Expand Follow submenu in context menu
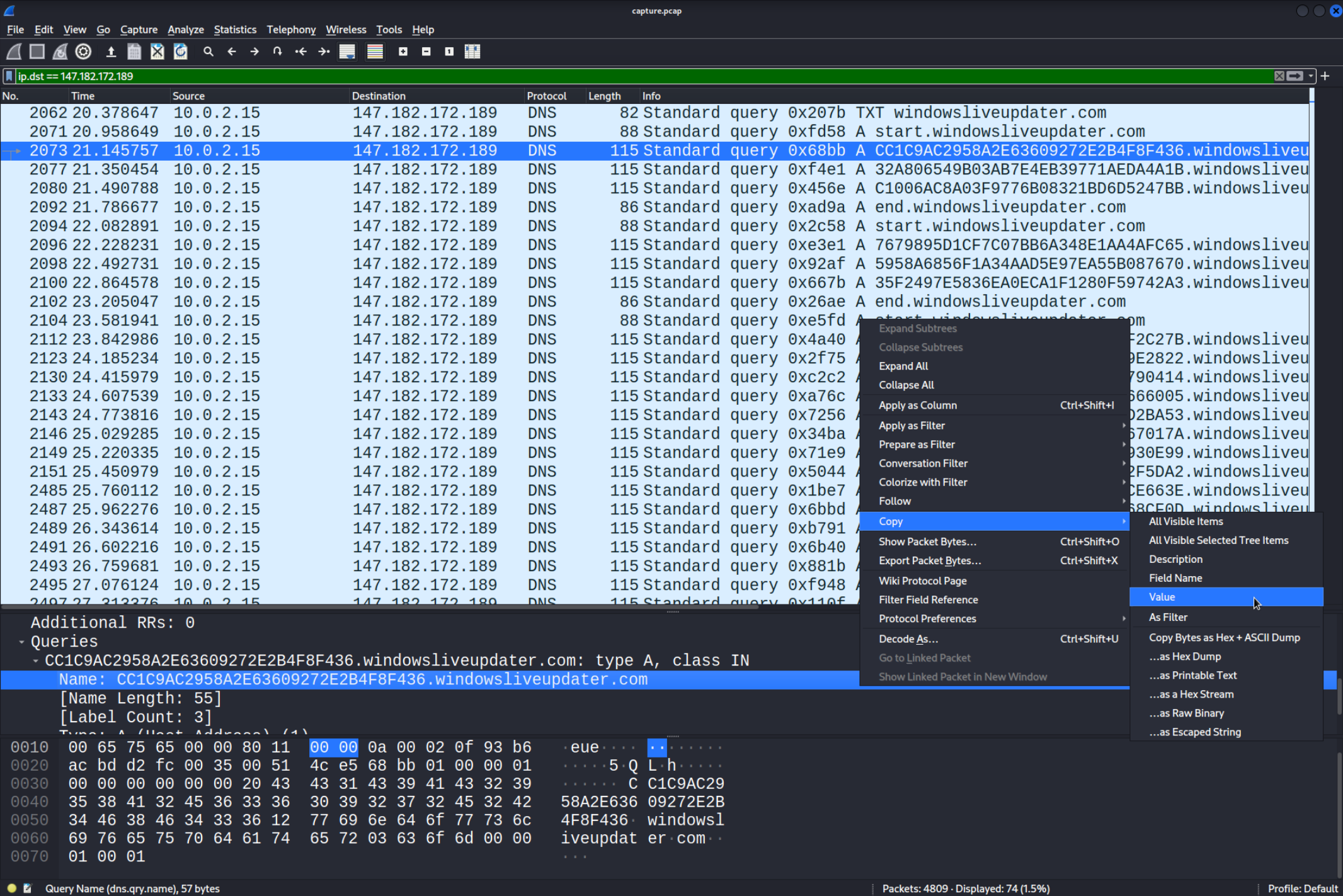This screenshot has height=896, width=1343. [x=995, y=501]
